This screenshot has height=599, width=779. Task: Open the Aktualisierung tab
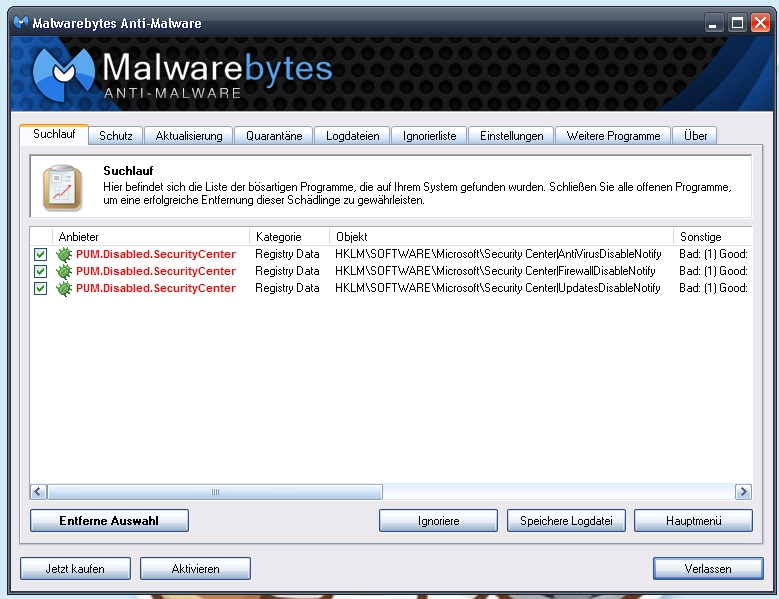click(189, 136)
